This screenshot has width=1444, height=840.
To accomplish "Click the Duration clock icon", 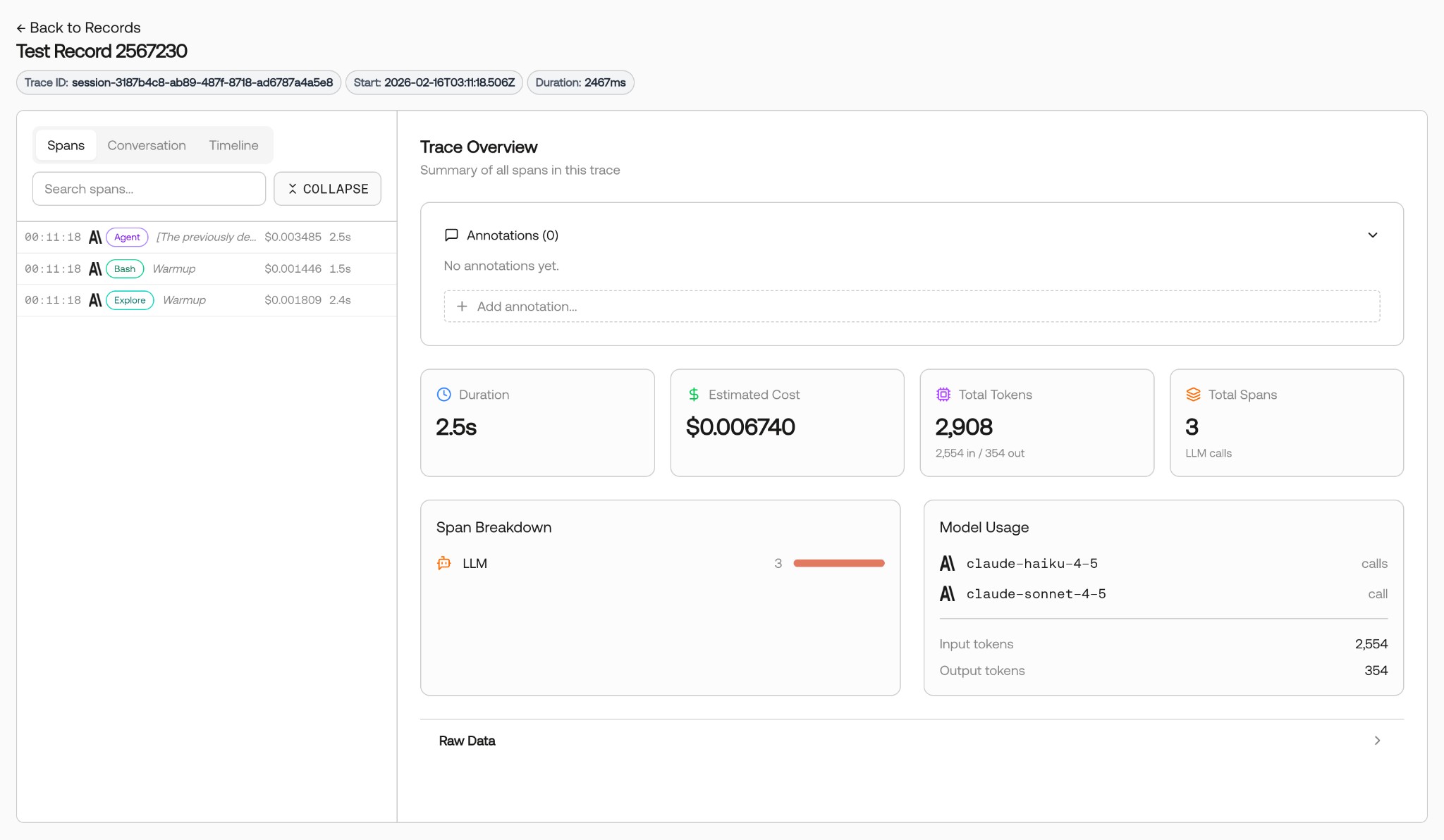I will coord(443,395).
